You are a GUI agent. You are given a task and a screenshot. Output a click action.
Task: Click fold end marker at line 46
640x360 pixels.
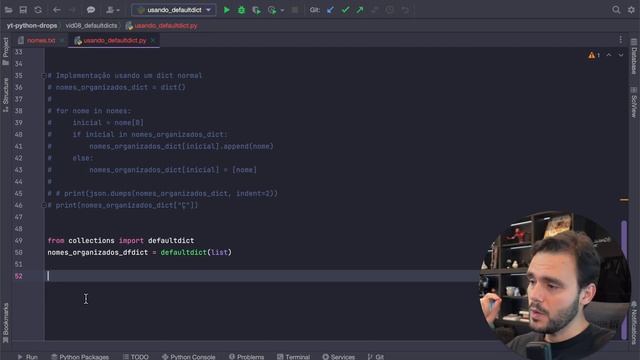click(43, 205)
